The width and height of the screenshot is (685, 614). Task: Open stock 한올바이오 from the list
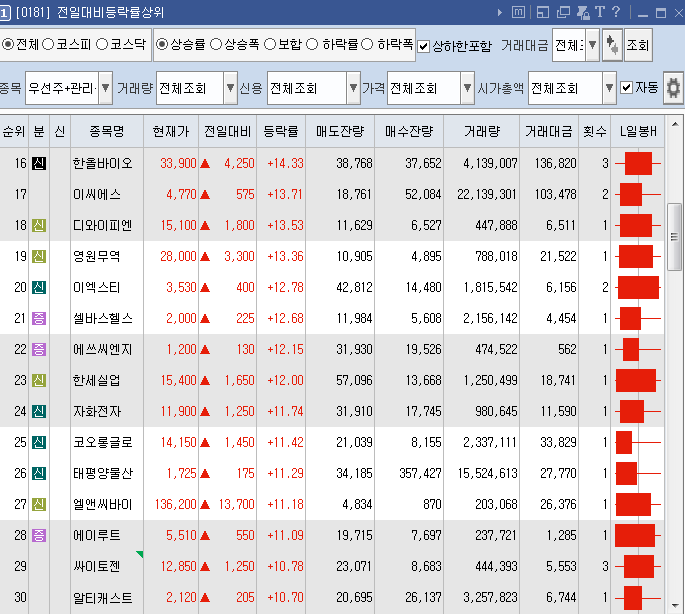103,163
